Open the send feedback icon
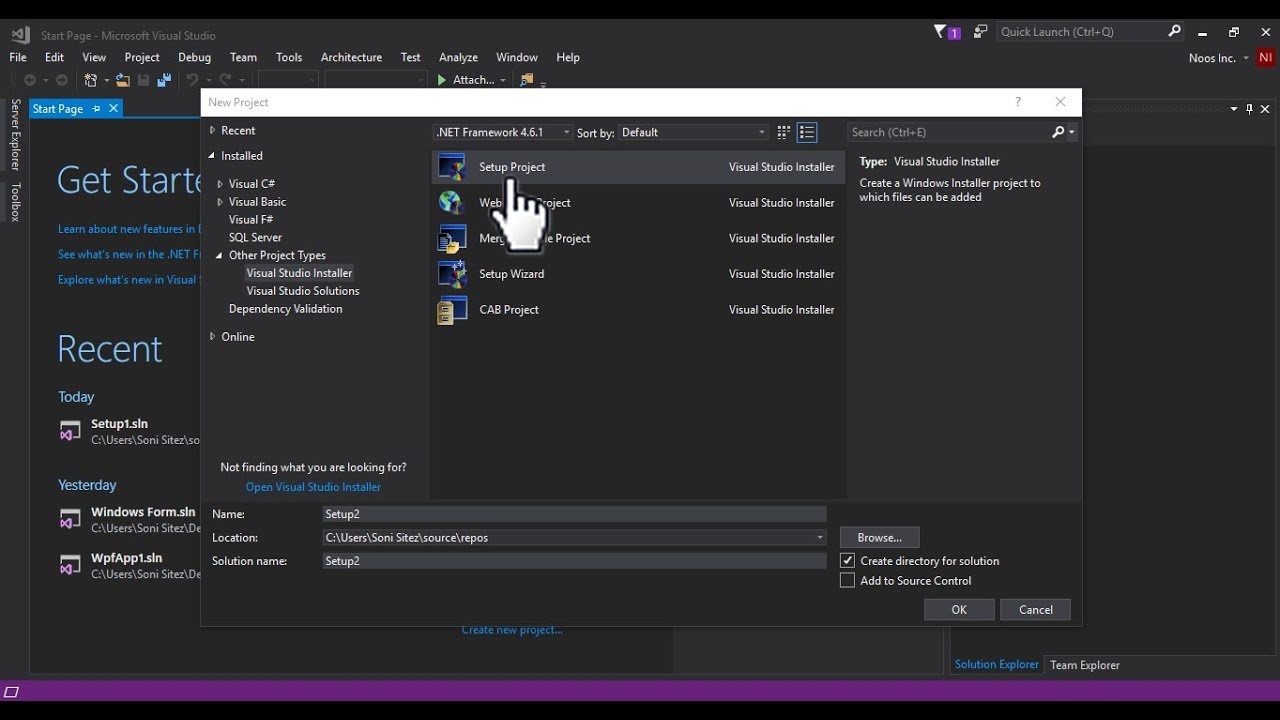Screen dimensions: 1280x720 point(980,32)
